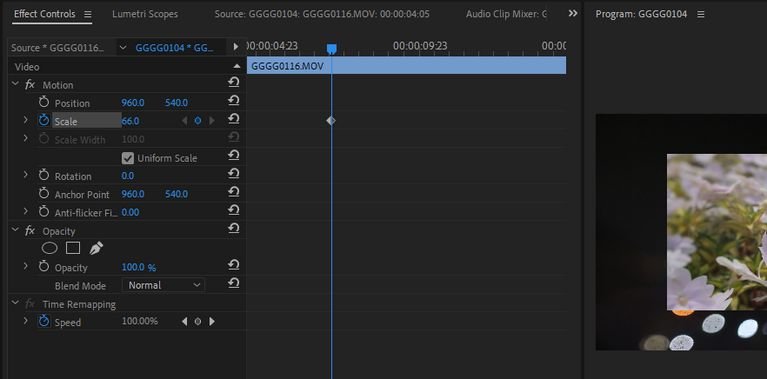This screenshot has height=379, width=767.
Task: Open the source clip selector dropdown
Action: 123,47
